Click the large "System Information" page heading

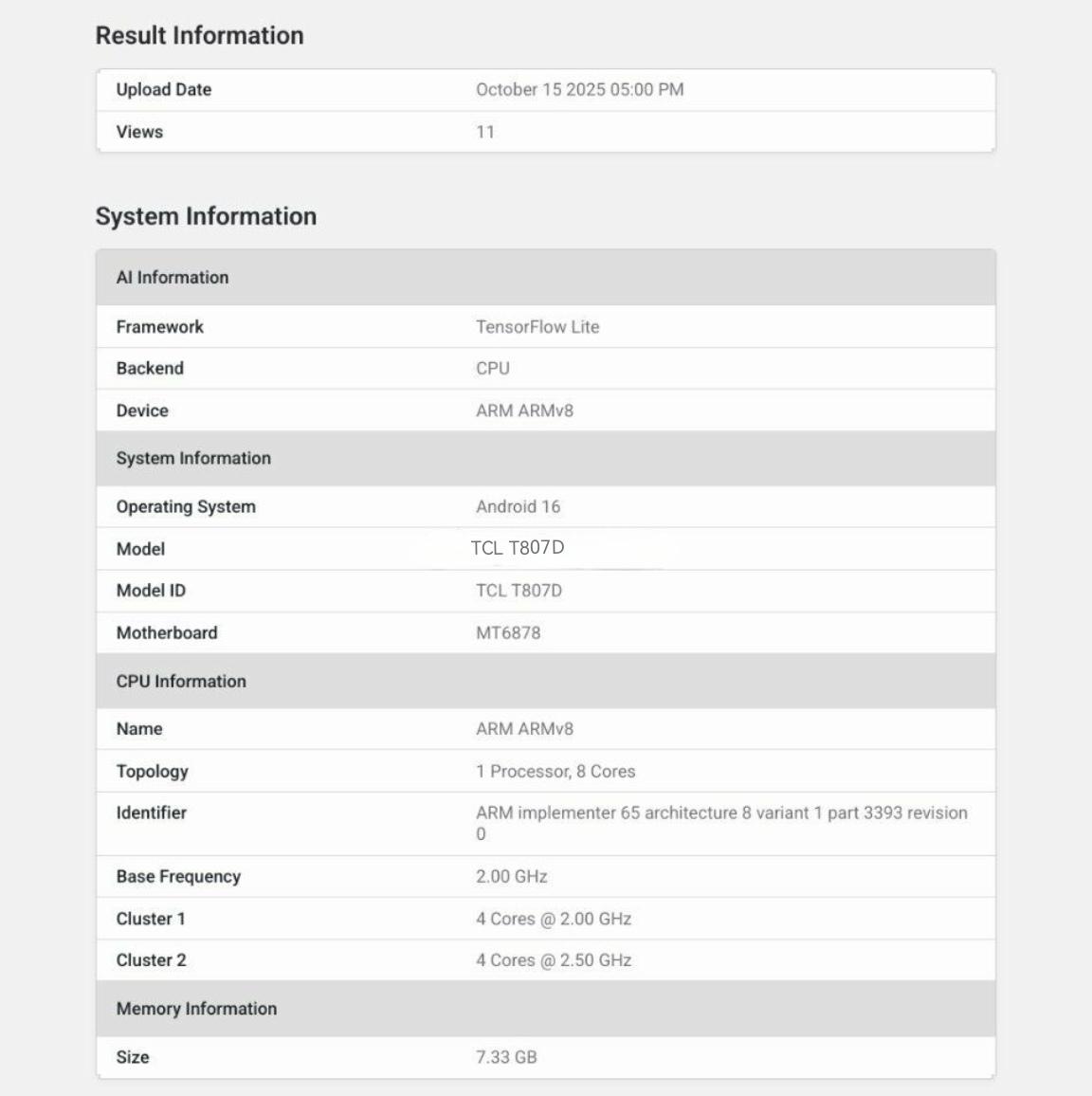pyautogui.click(x=206, y=216)
